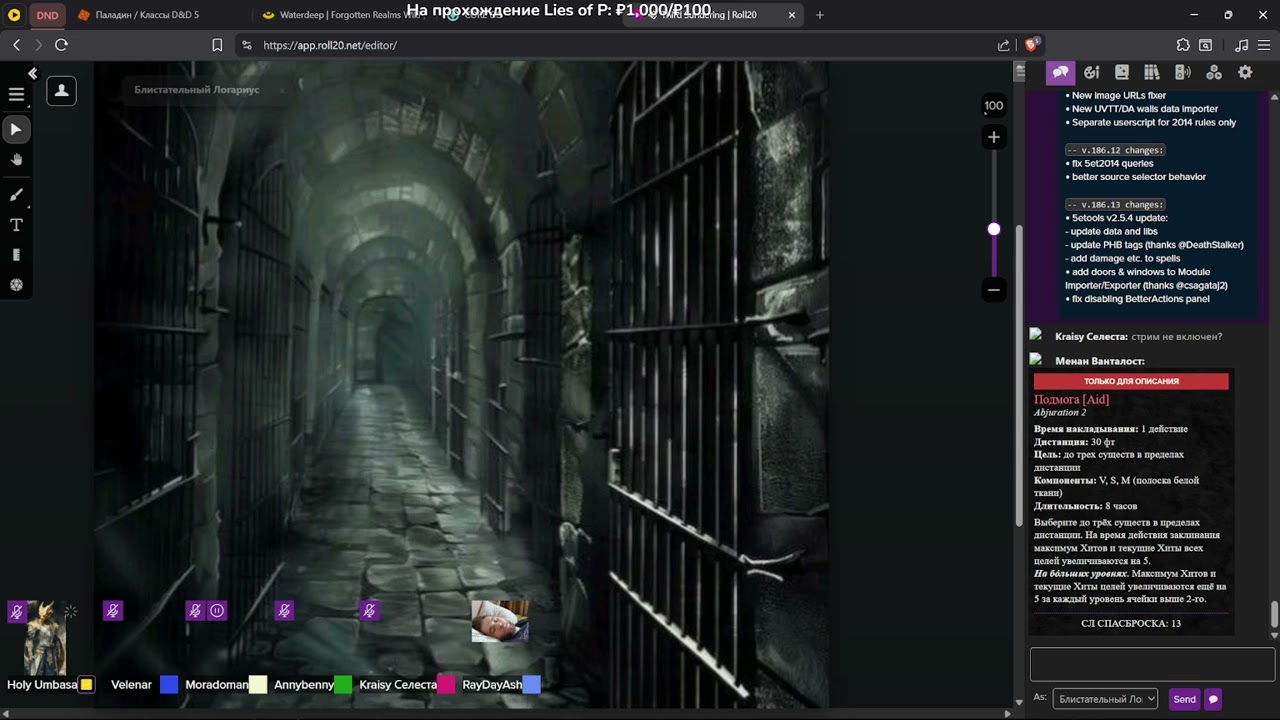Click the zoom level slider handle
This screenshot has height=720, width=1280.
(x=993, y=229)
